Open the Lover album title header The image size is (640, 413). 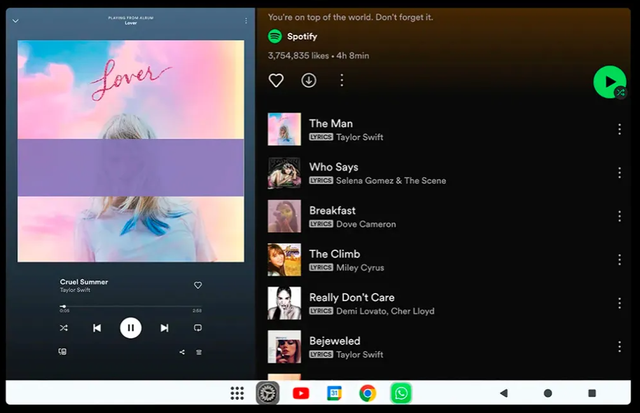point(131,23)
